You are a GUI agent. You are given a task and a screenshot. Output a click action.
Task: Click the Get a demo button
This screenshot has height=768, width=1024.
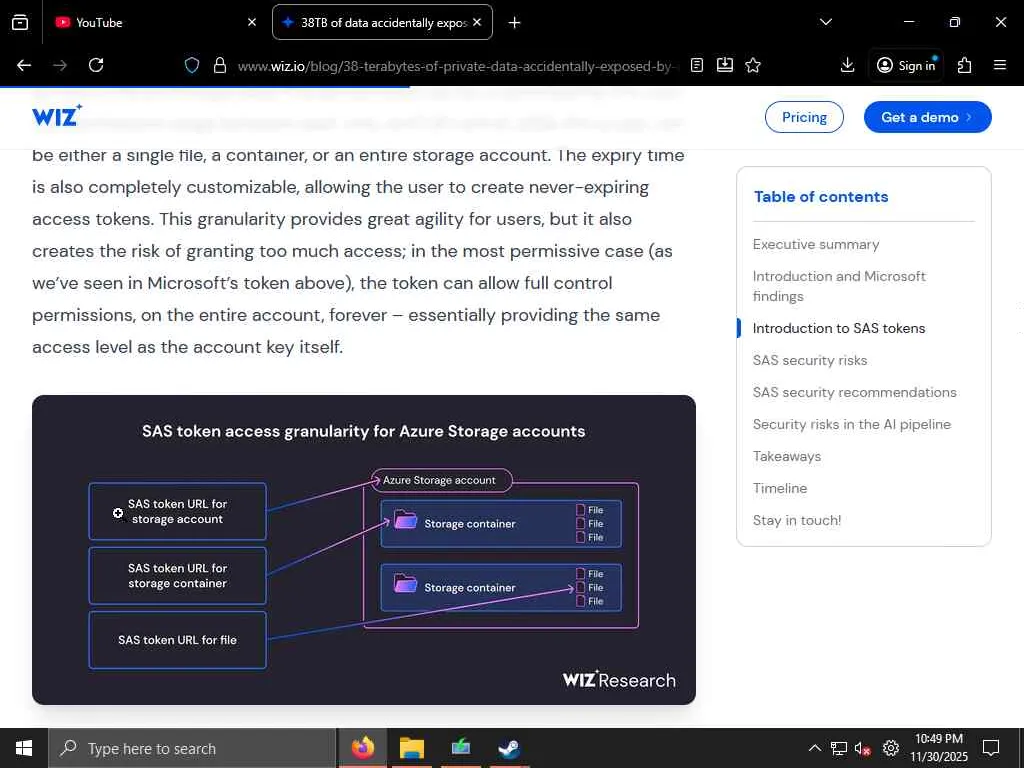(927, 117)
